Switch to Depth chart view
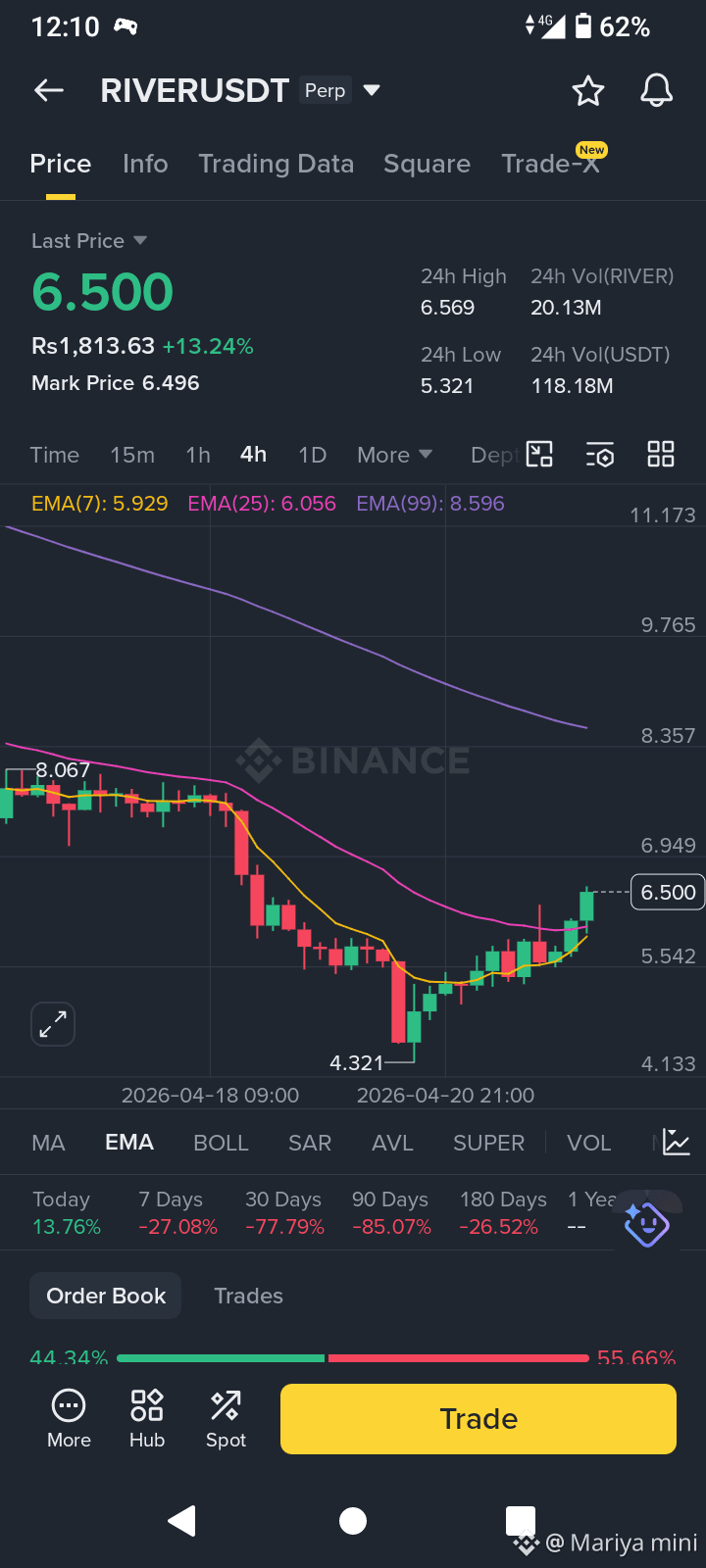This screenshot has width=706, height=1568. pyautogui.click(x=495, y=455)
